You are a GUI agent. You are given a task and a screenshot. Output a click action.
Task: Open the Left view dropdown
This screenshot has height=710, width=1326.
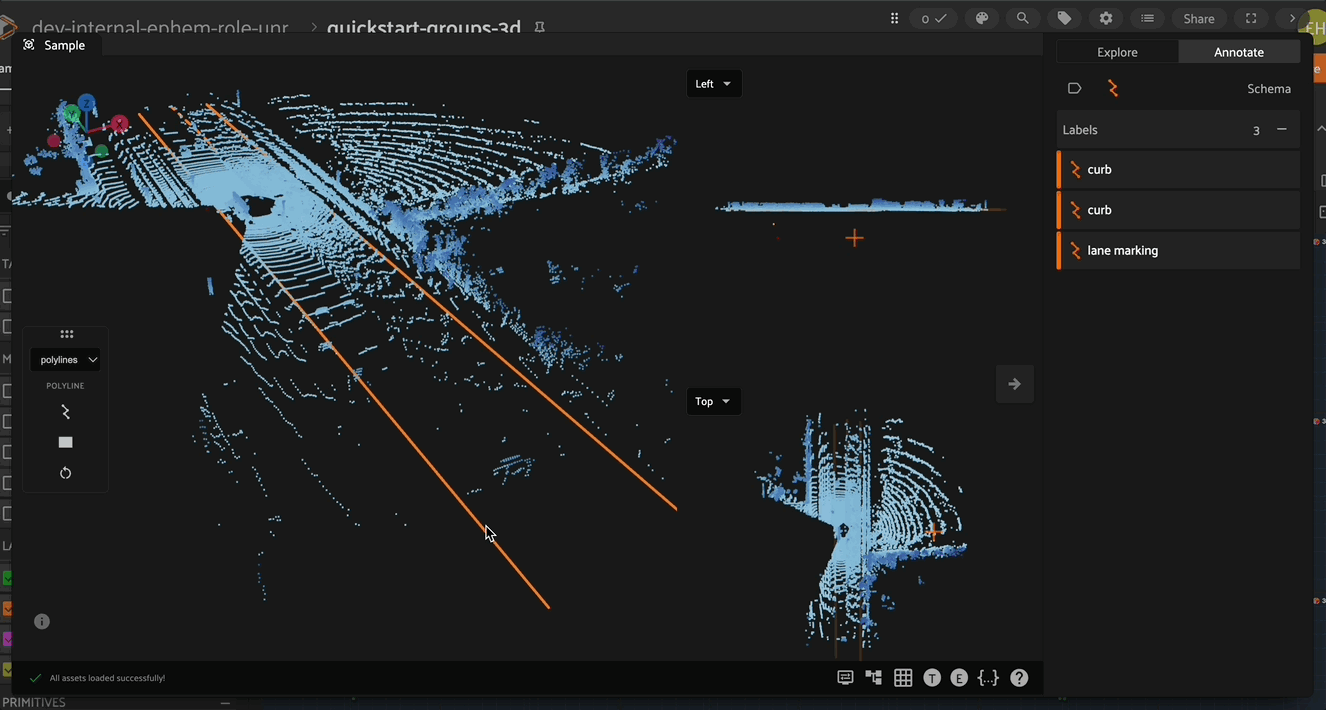click(x=713, y=83)
